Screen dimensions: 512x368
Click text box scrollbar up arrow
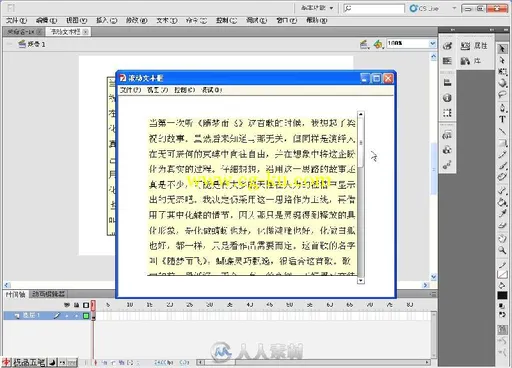pyautogui.click(x=361, y=114)
